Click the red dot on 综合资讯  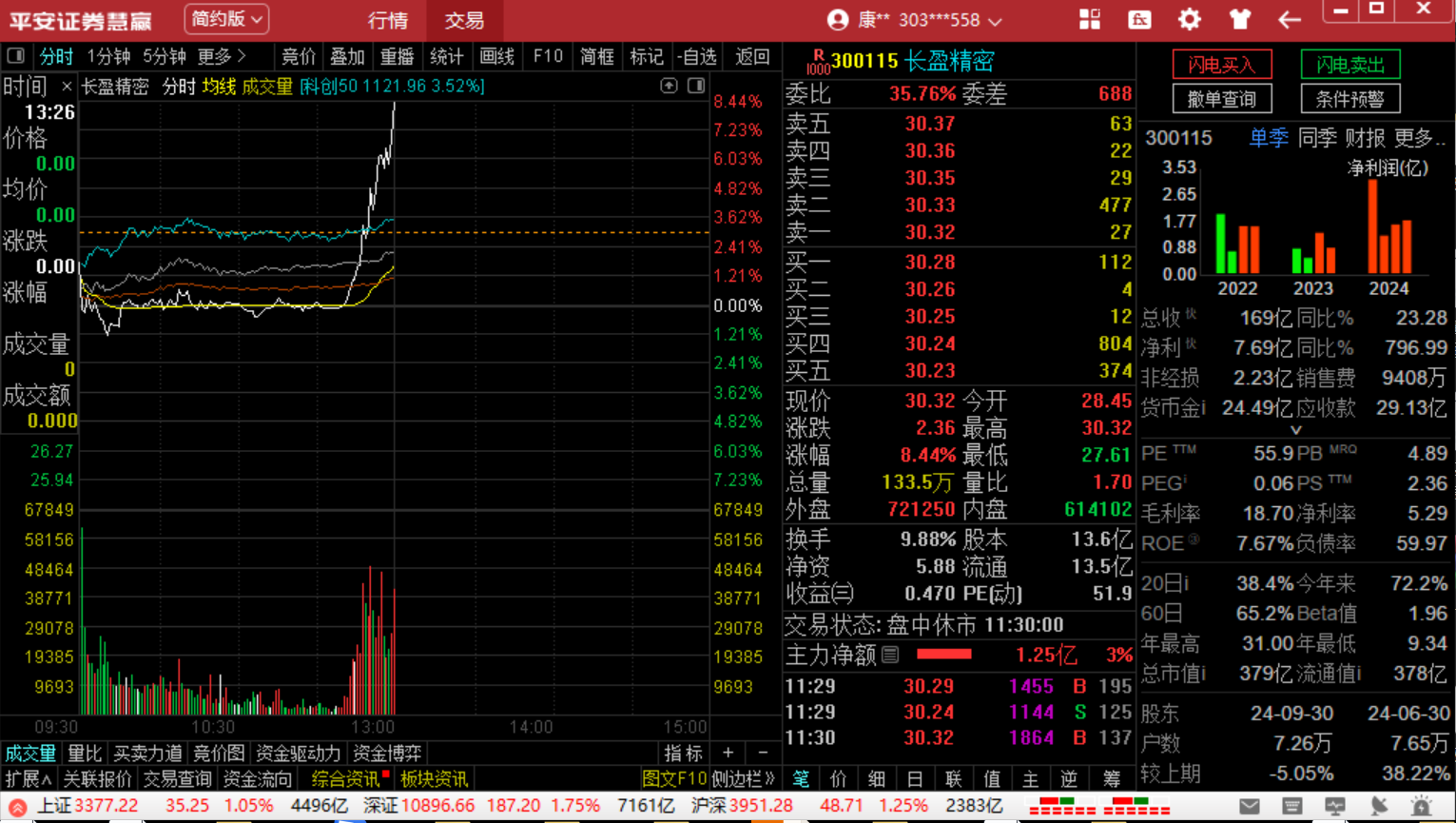click(x=386, y=775)
